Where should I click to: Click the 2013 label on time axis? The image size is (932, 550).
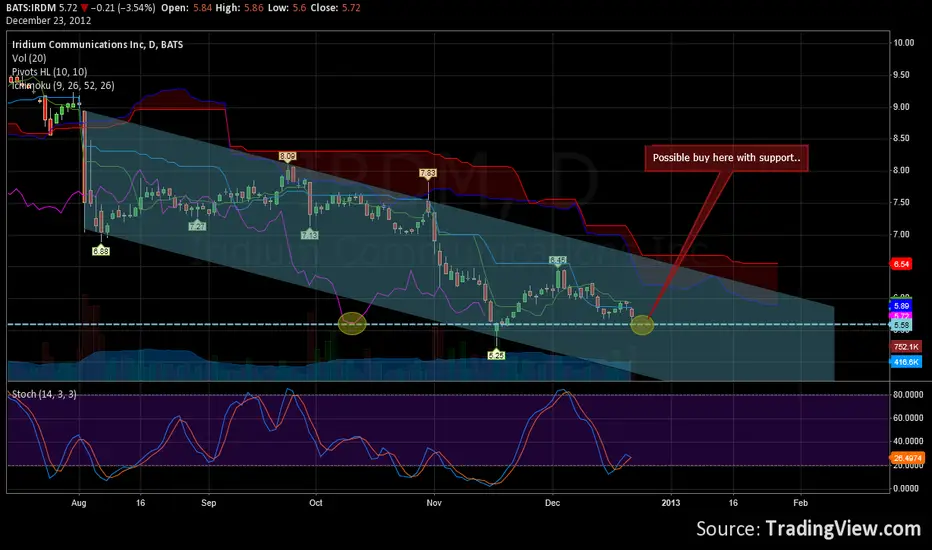pos(671,503)
